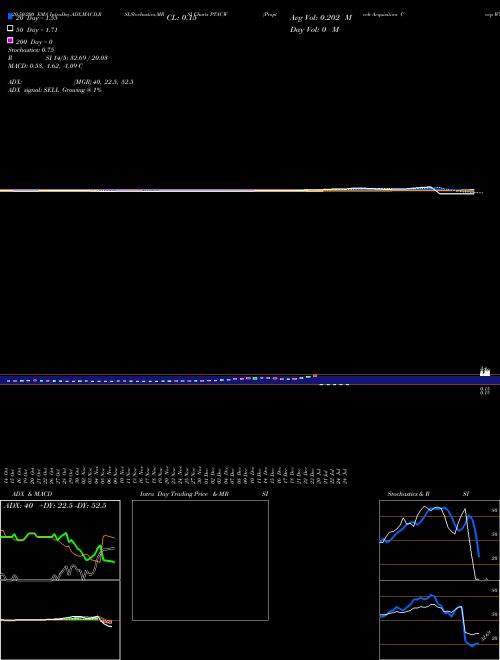Select the '50 Day = 1.71' legend text
Viewport: 500px width, 660px height.
[37, 30]
